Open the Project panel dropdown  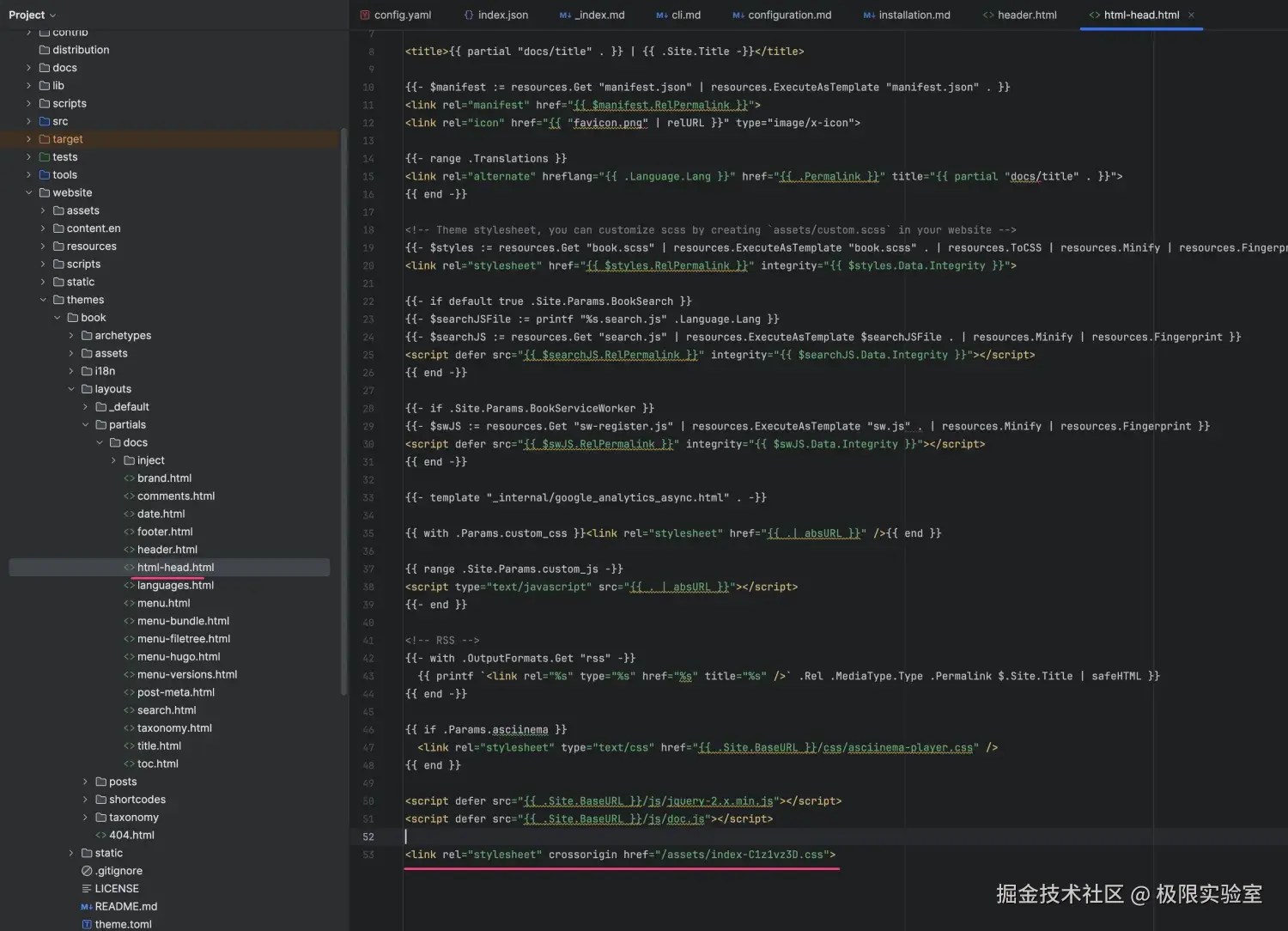[x=32, y=15]
